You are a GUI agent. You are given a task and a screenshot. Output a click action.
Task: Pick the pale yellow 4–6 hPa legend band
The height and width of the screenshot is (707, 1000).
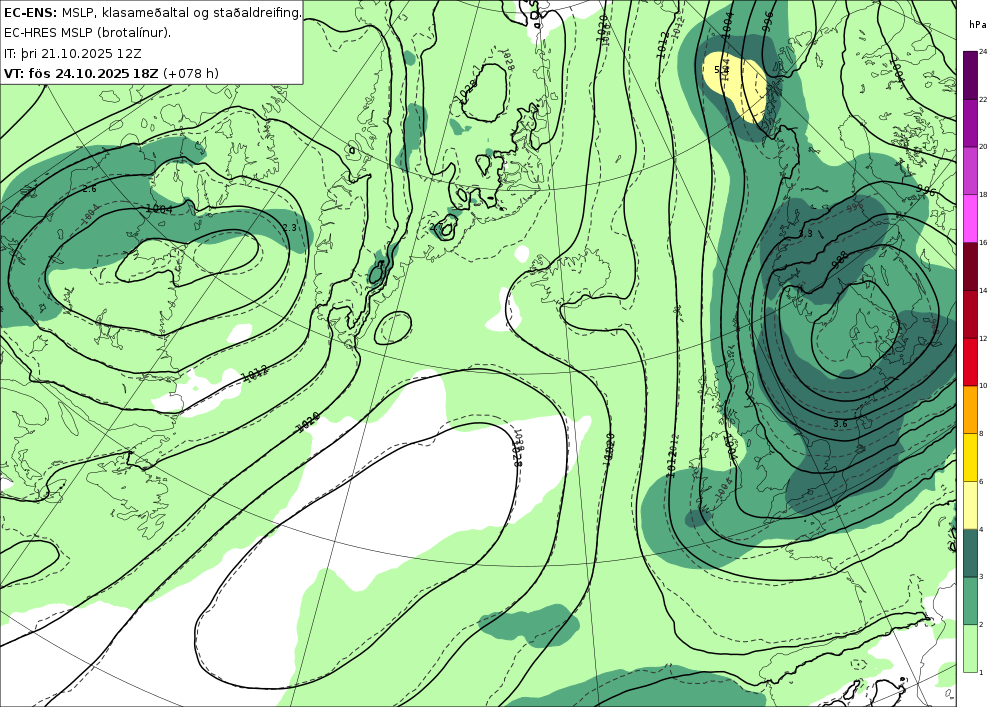[971, 505]
